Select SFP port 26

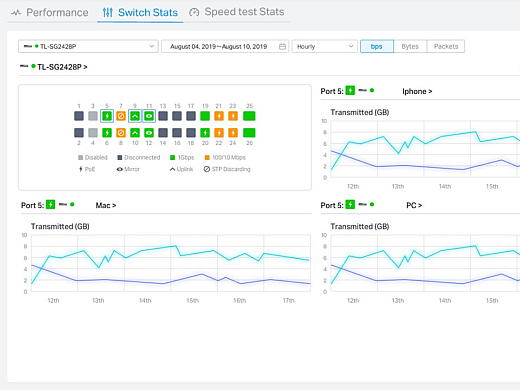(x=249, y=133)
